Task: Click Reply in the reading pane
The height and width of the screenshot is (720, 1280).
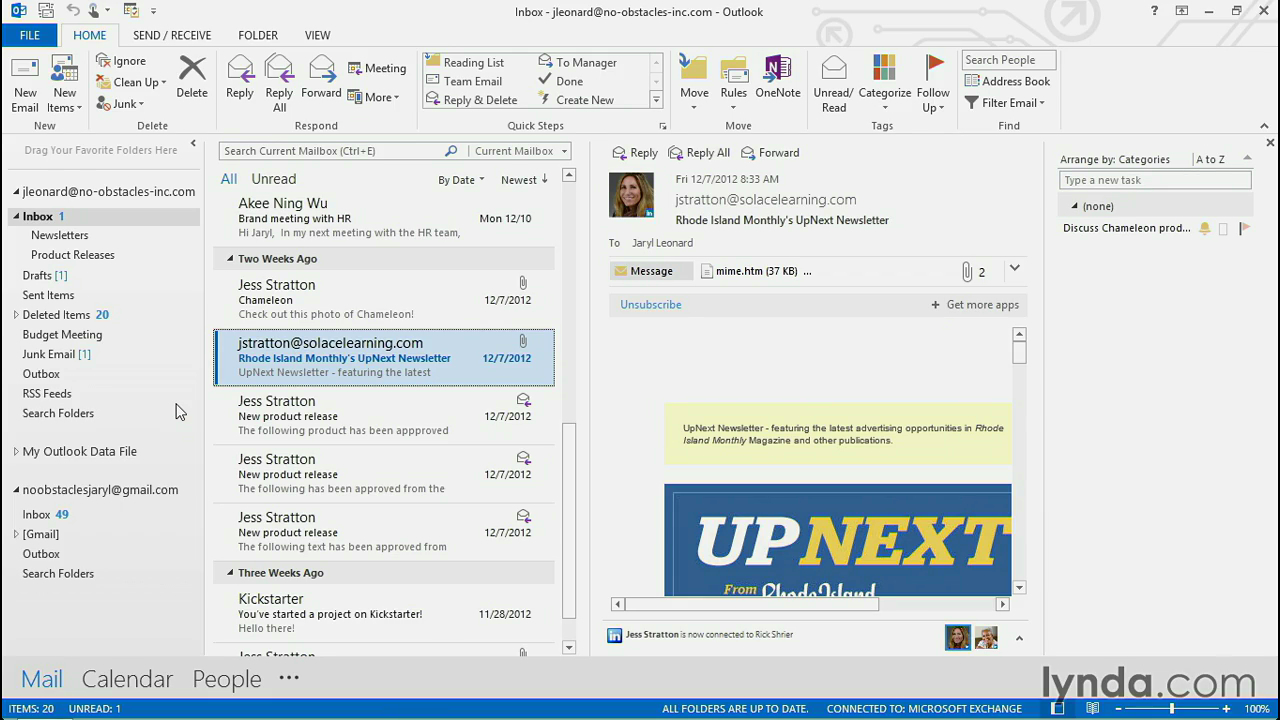Action: coord(635,153)
